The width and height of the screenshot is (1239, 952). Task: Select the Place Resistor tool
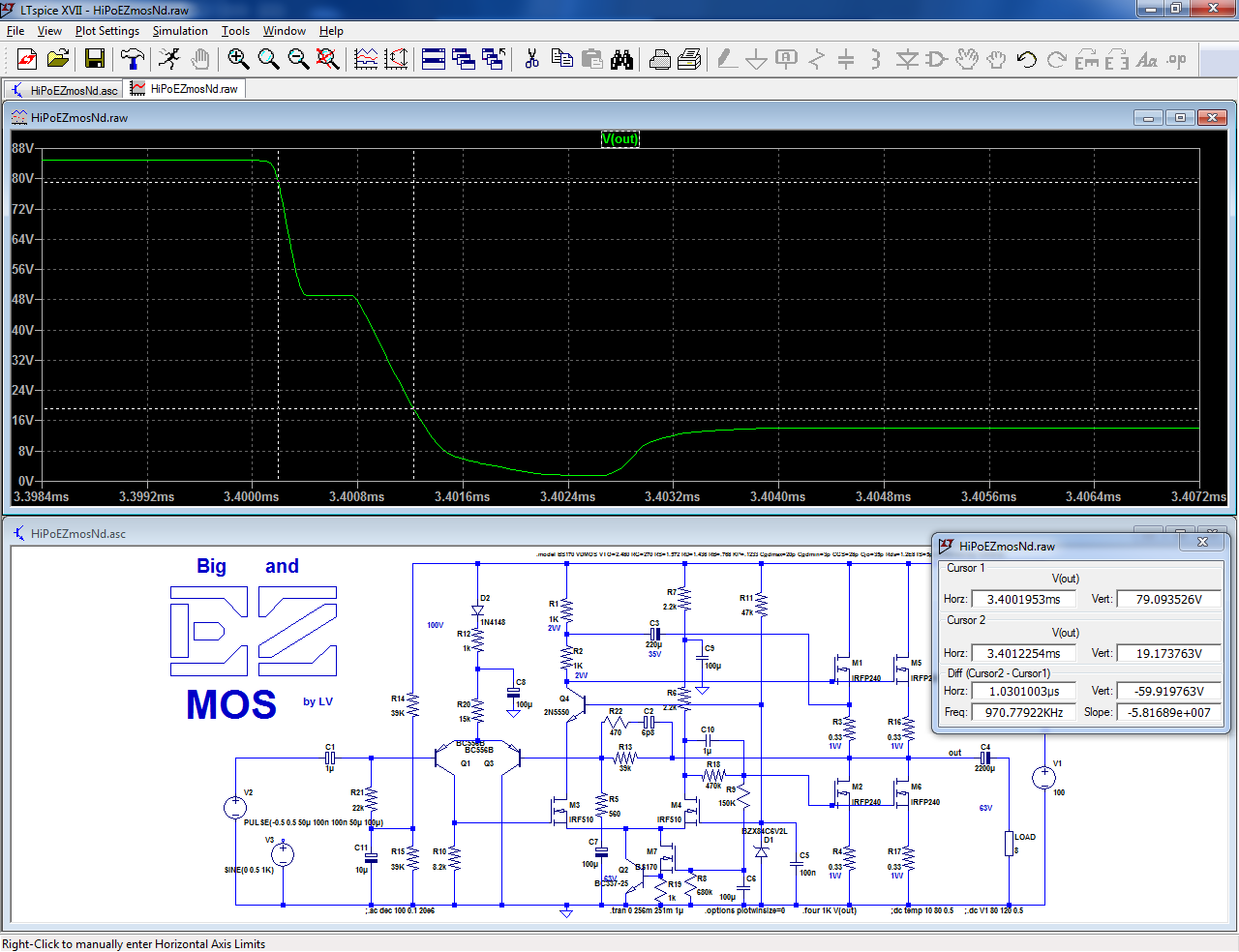pos(817,59)
